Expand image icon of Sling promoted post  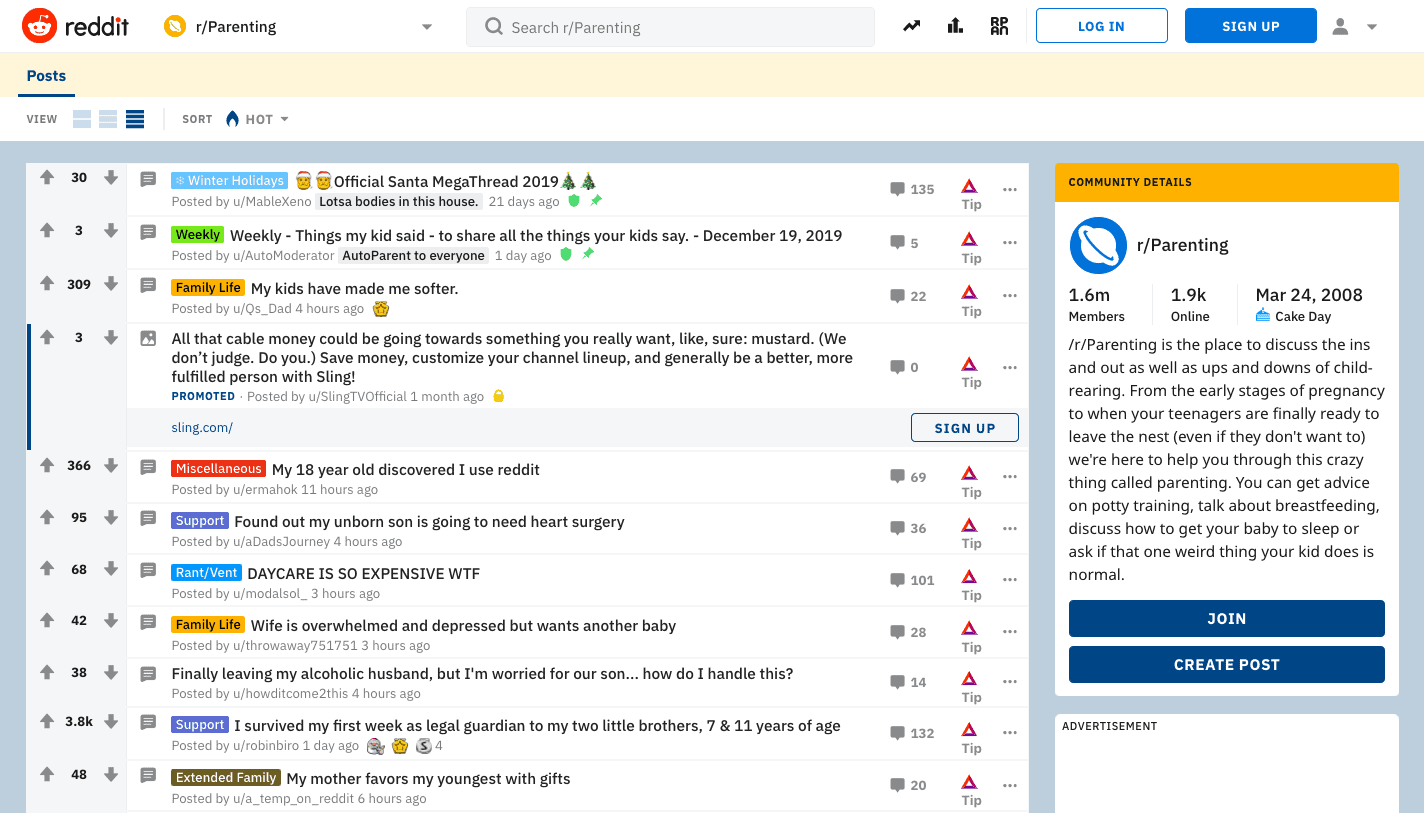click(x=148, y=338)
